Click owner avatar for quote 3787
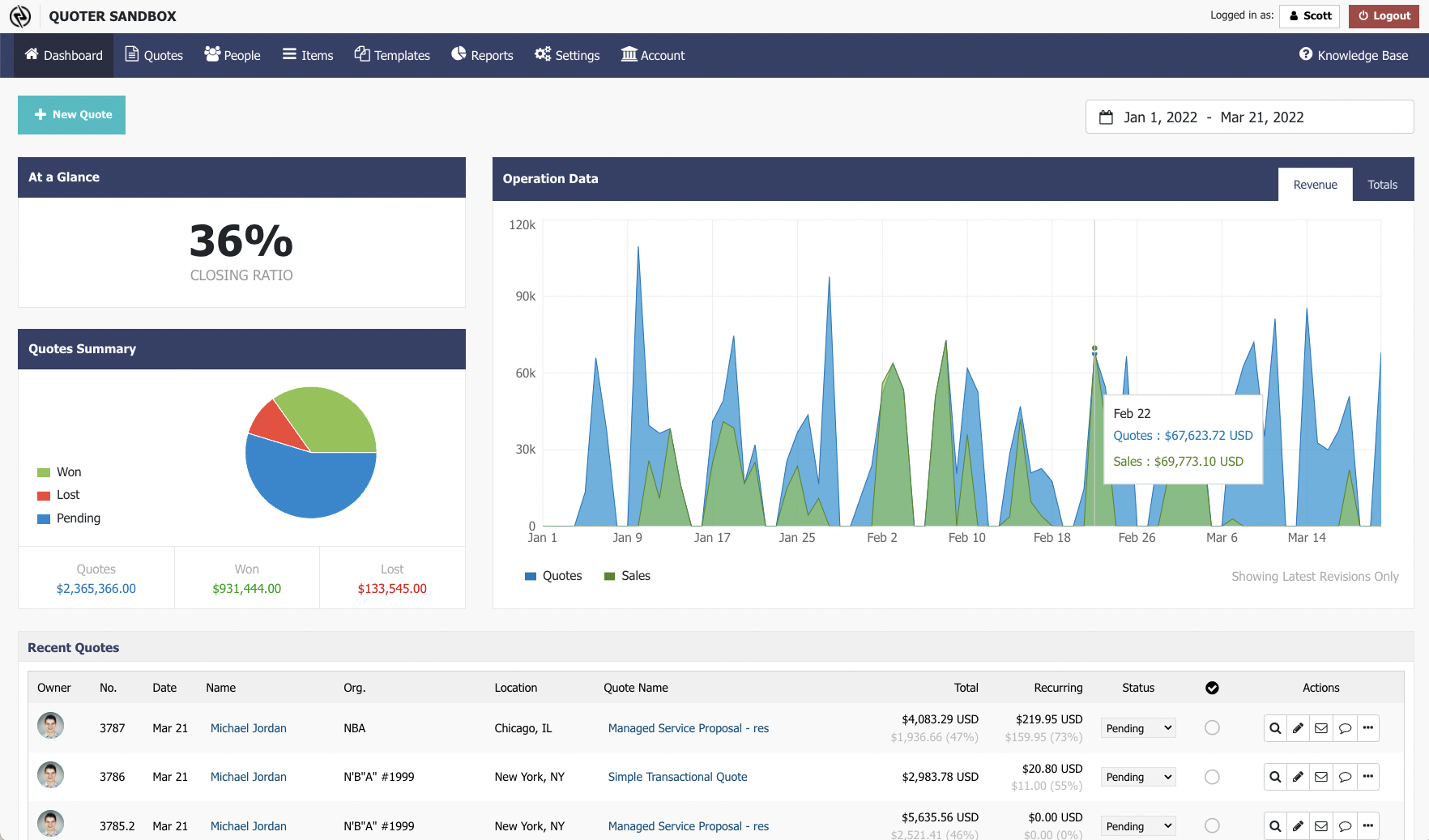This screenshot has width=1429, height=840. coord(50,726)
